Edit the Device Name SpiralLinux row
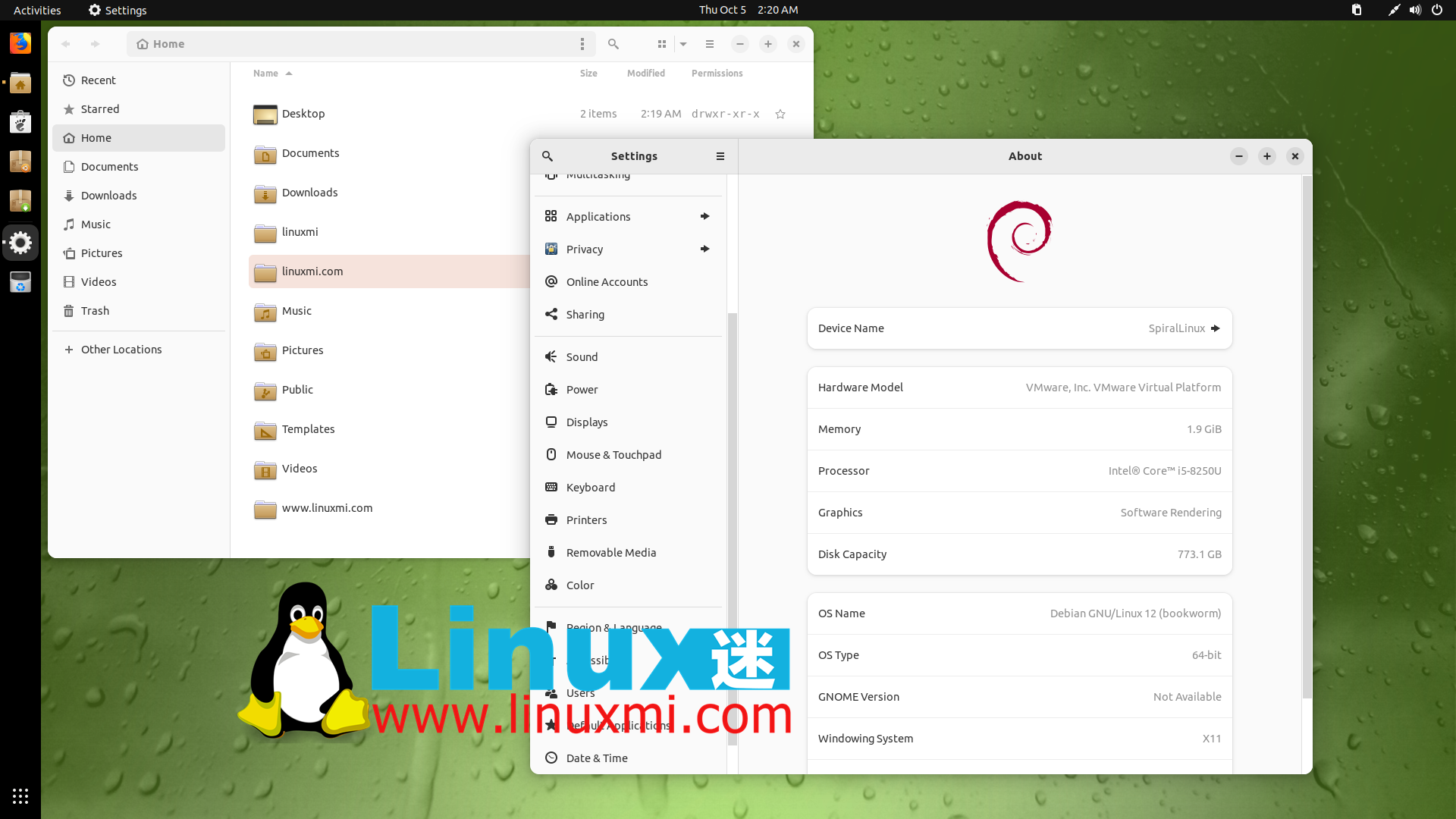 pyautogui.click(x=1020, y=328)
